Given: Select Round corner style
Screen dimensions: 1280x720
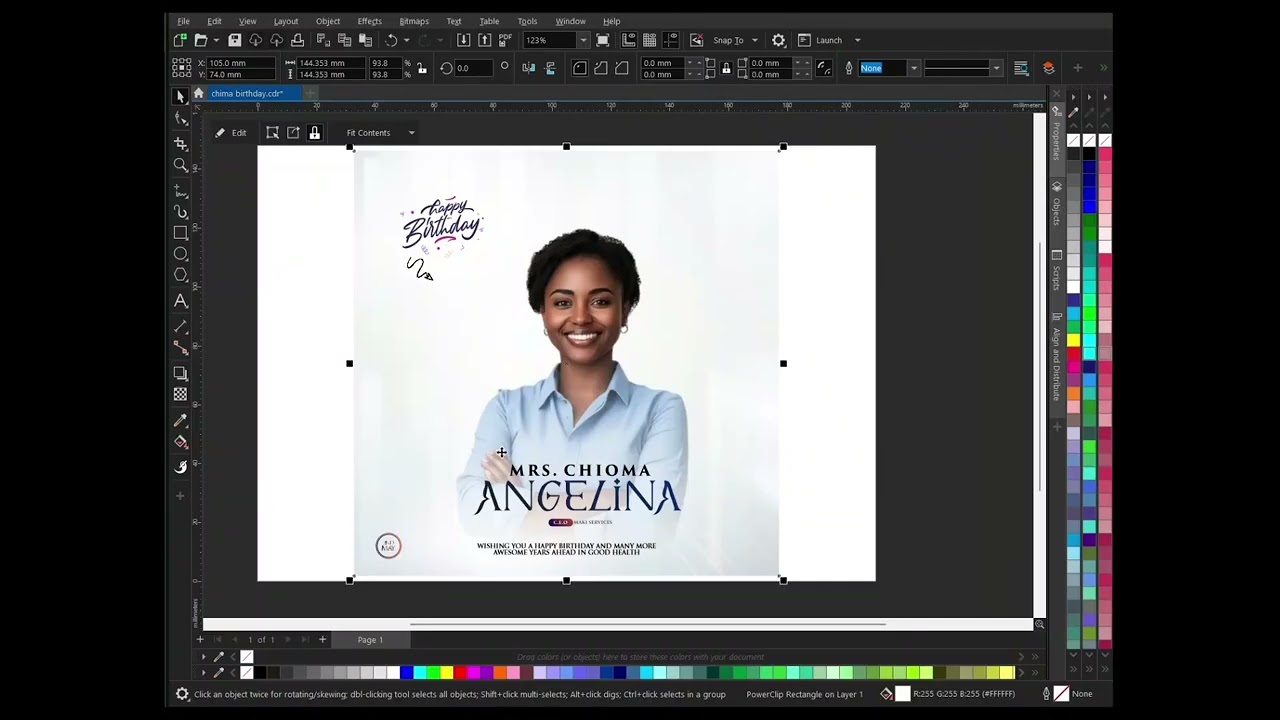Looking at the screenshot, I should [580, 68].
